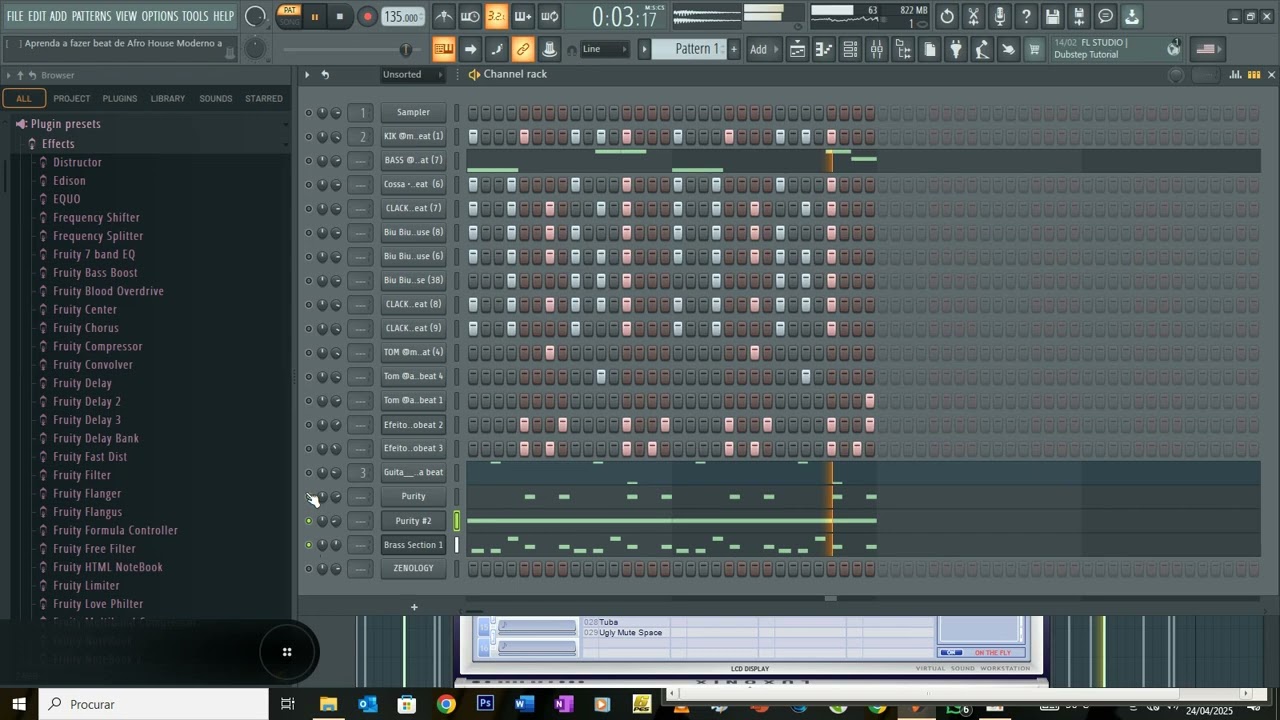
Task: Open the Line snap dropdown
Action: (x=605, y=49)
